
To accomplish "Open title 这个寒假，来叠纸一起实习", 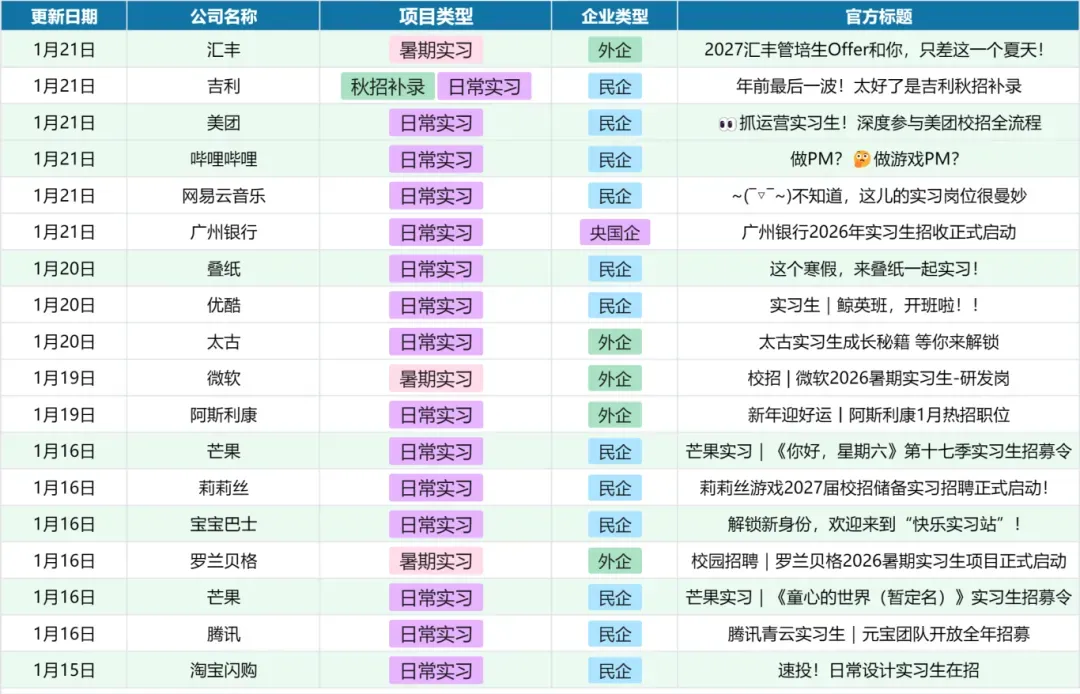I will (x=873, y=269).
